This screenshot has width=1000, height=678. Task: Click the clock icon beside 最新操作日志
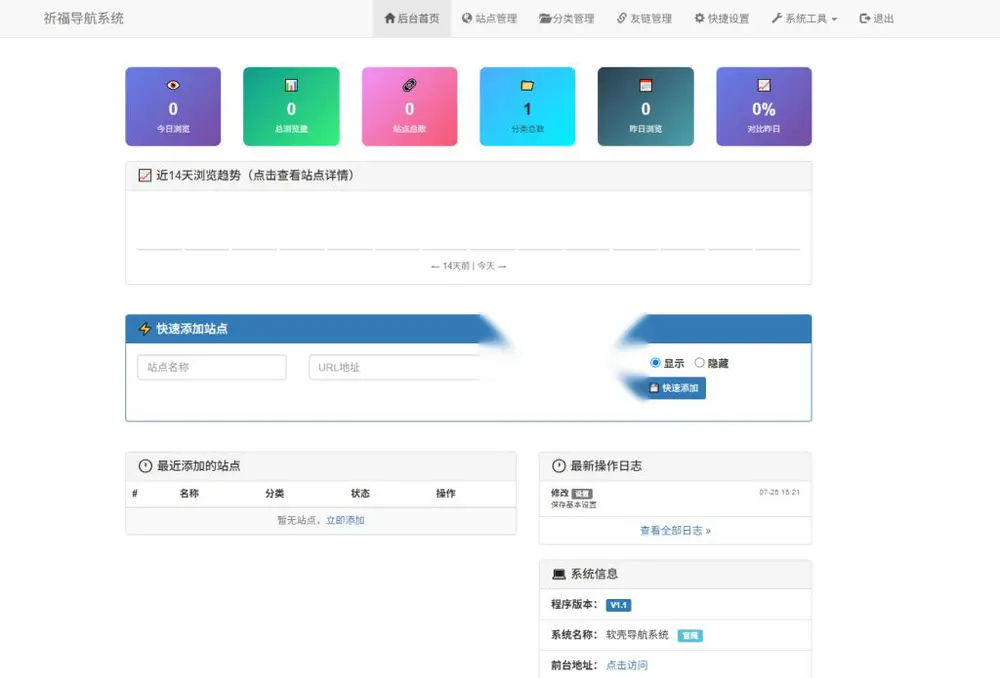point(559,466)
